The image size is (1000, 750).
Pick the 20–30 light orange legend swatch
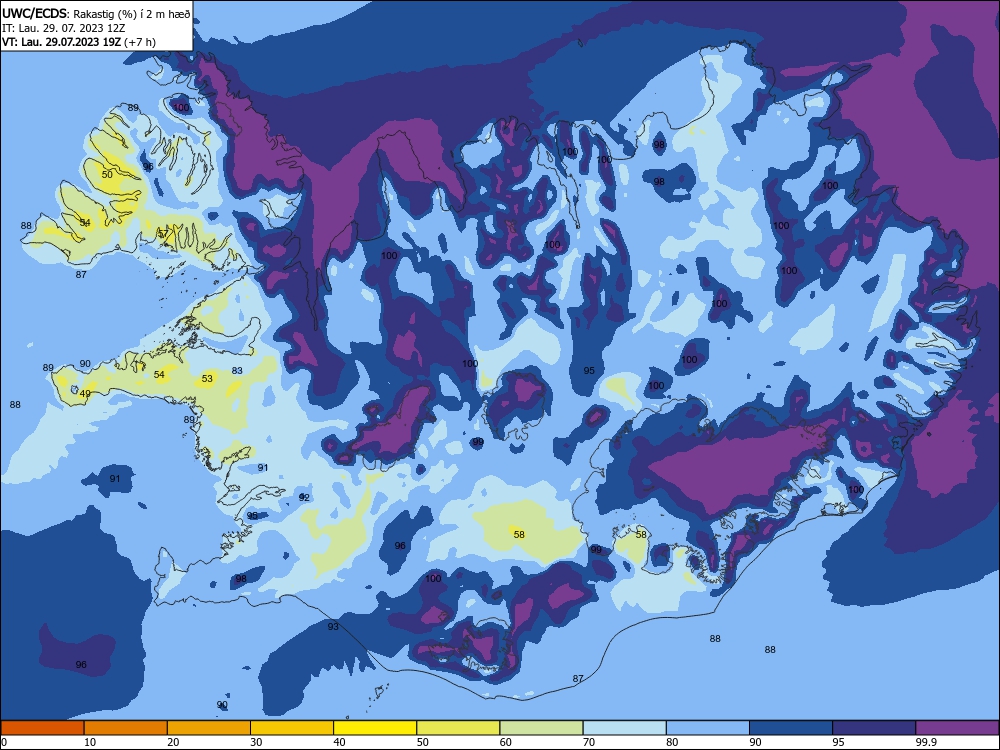tap(209, 728)
